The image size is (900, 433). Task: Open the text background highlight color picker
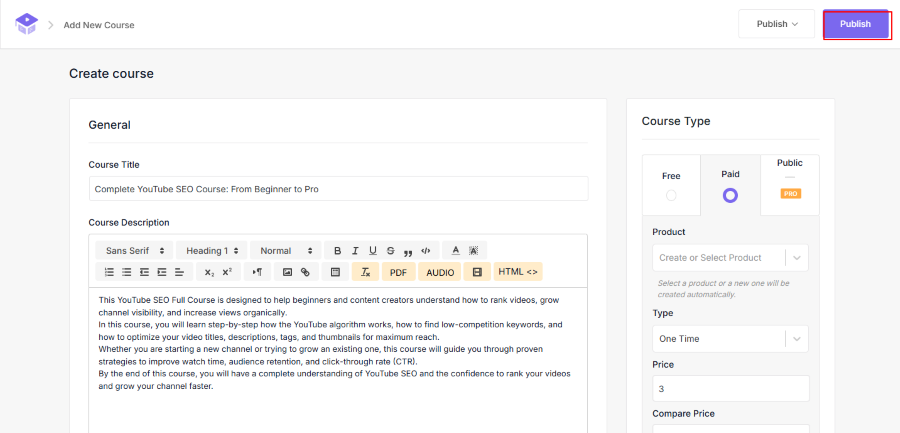pos(474,251)
